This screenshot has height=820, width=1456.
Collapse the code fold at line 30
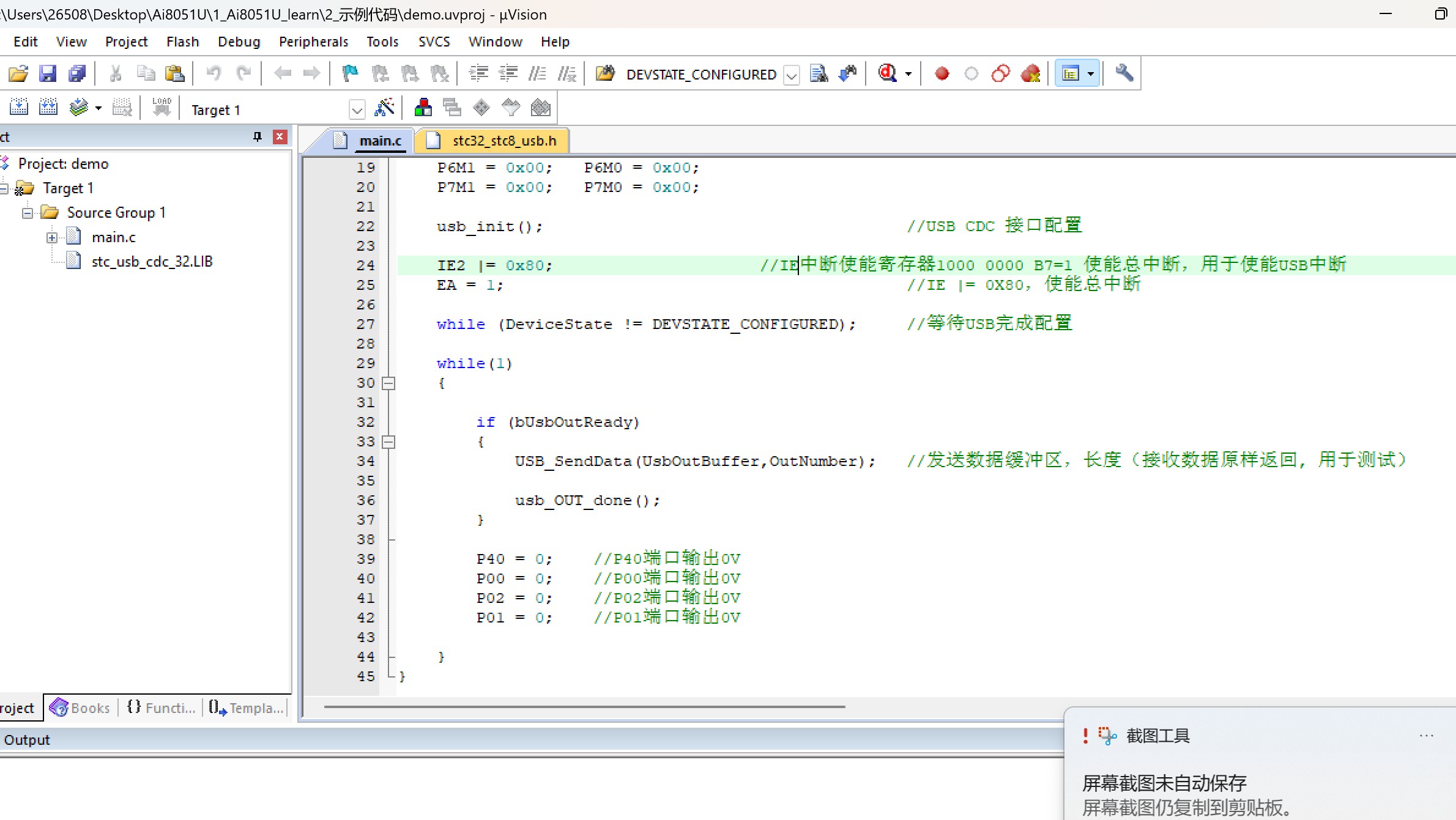[388, 383]
